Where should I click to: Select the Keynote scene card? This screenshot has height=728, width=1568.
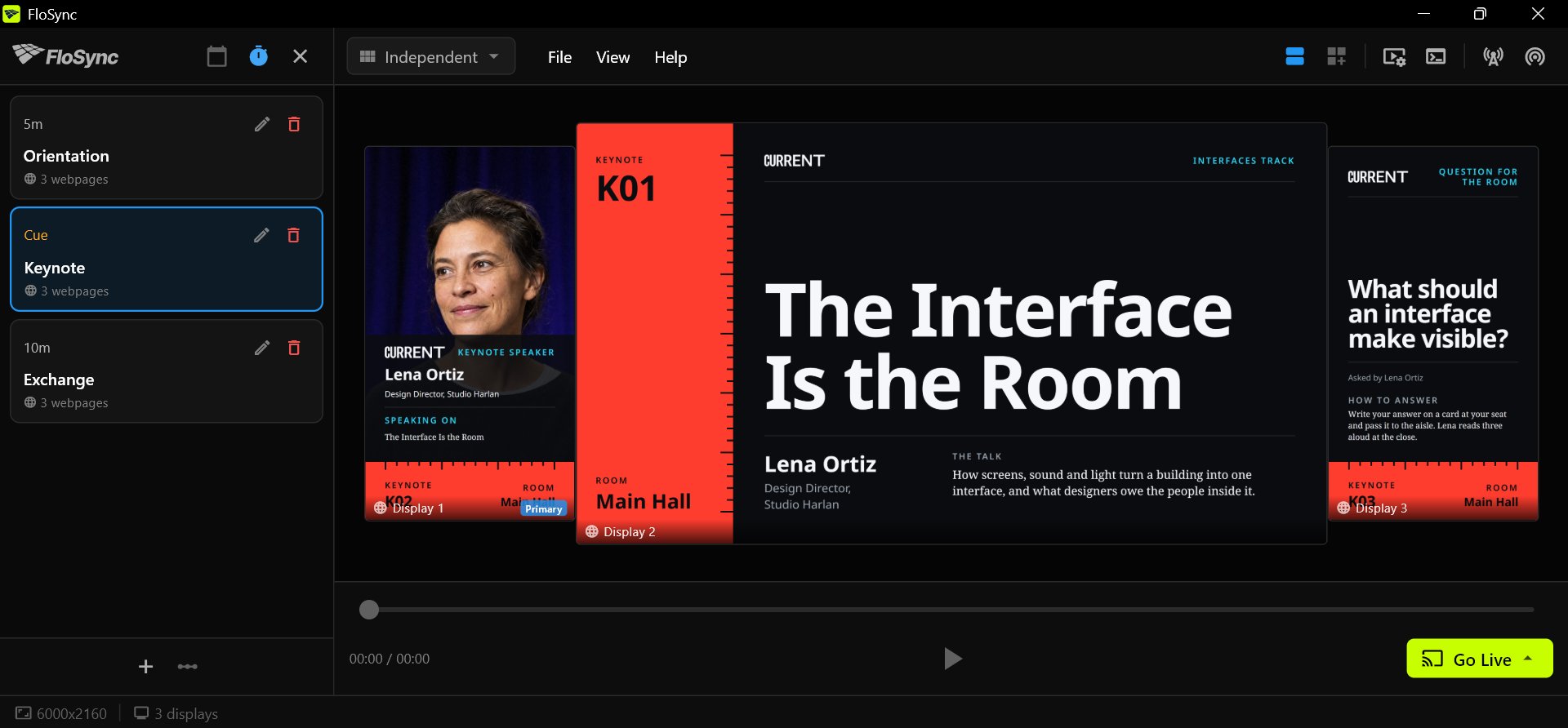click(167, 260)
